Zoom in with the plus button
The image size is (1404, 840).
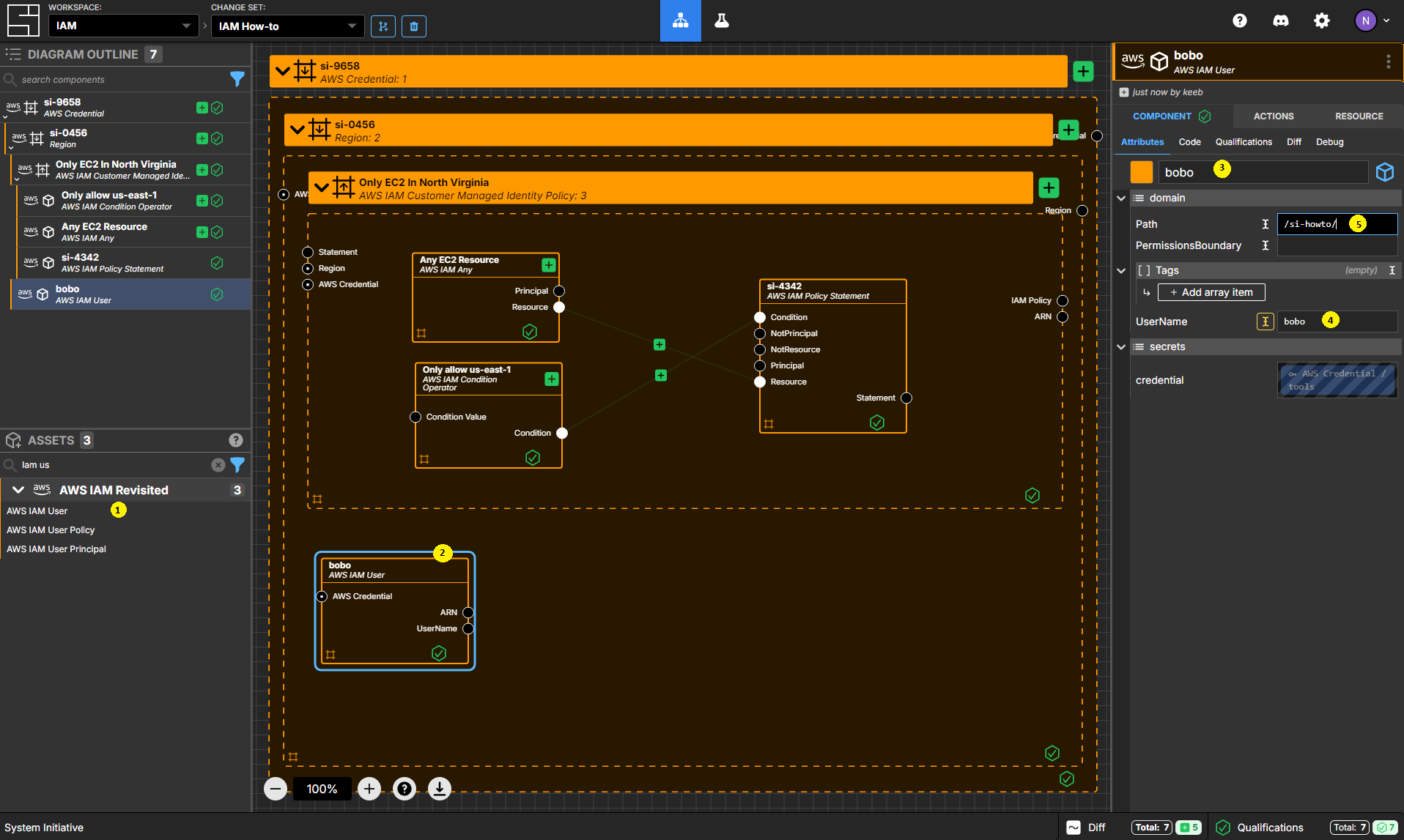click(369, 789)
